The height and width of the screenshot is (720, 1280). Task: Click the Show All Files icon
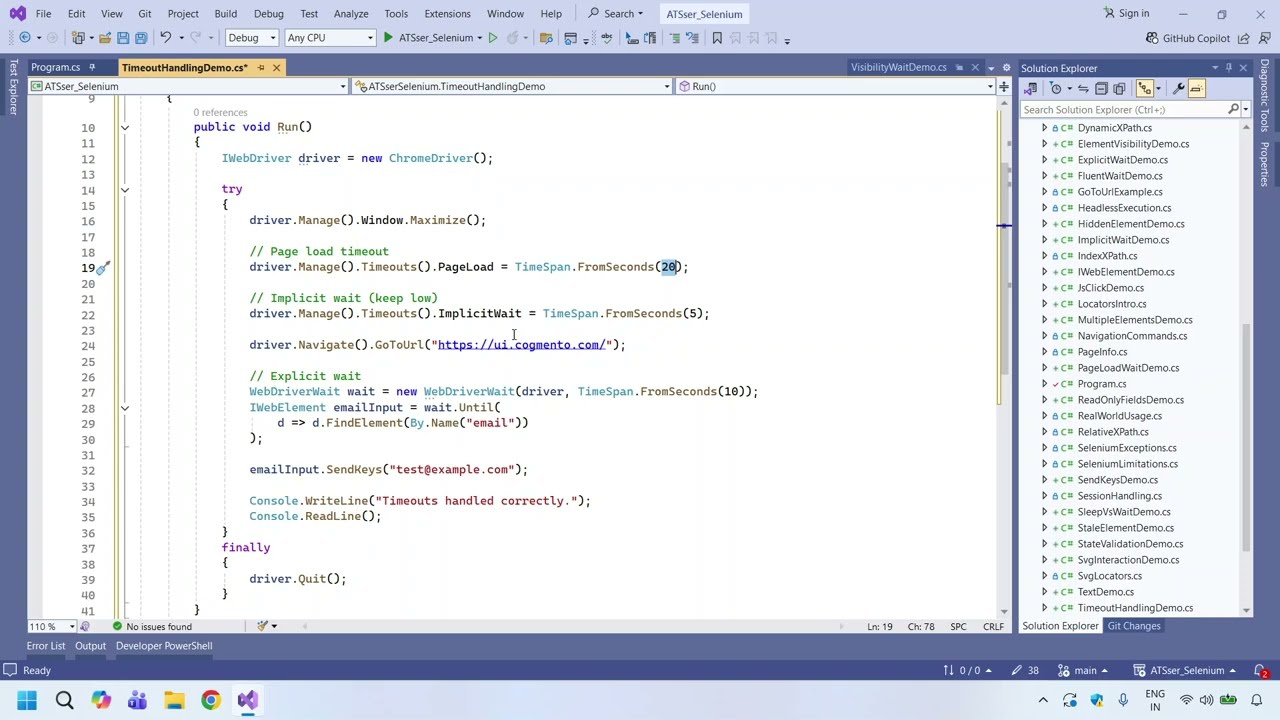click(1119, 88)
